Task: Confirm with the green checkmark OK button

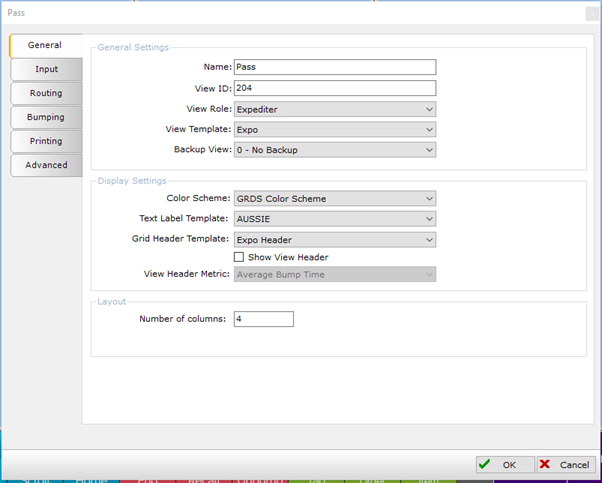Action: coord(502,465)
